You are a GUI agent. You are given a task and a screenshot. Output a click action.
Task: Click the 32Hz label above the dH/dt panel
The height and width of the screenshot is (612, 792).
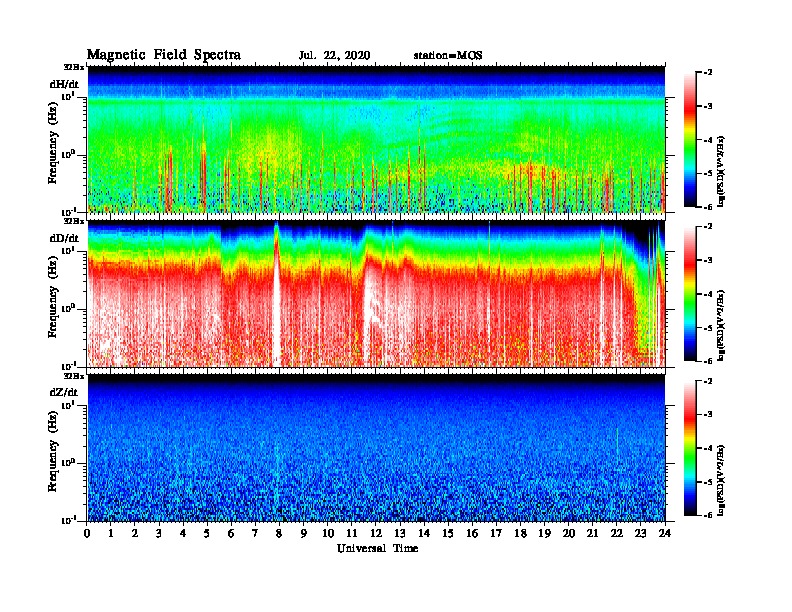74,67
